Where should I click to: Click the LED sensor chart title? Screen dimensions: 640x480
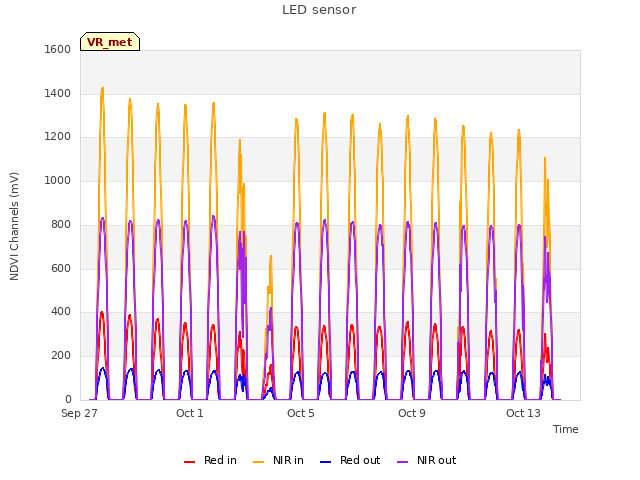[319, 10]
